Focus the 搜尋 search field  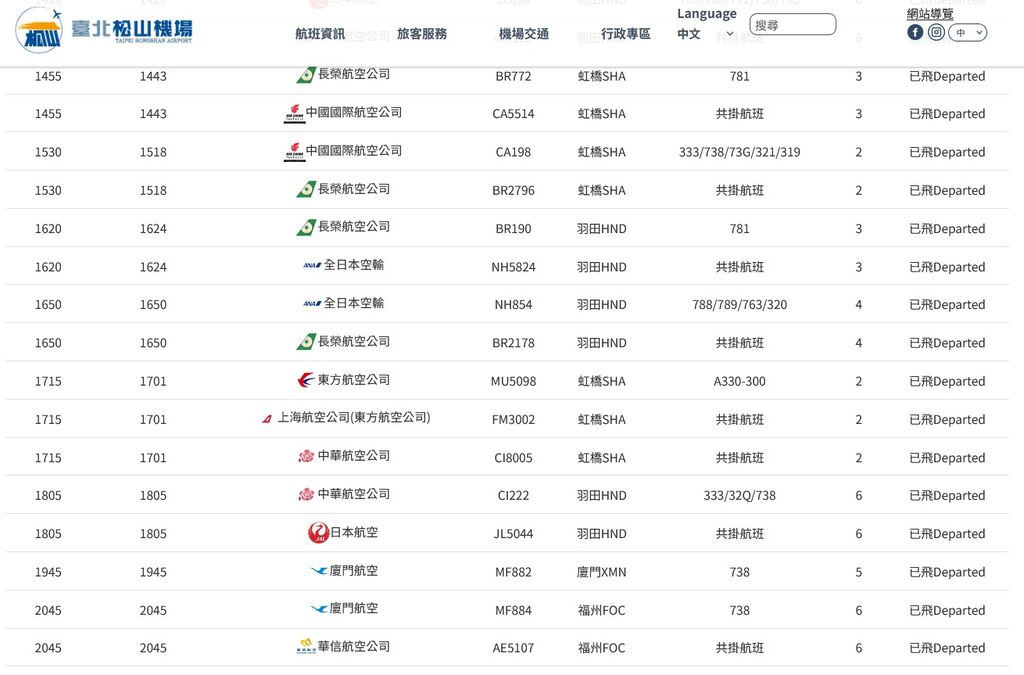coord(793,25)
